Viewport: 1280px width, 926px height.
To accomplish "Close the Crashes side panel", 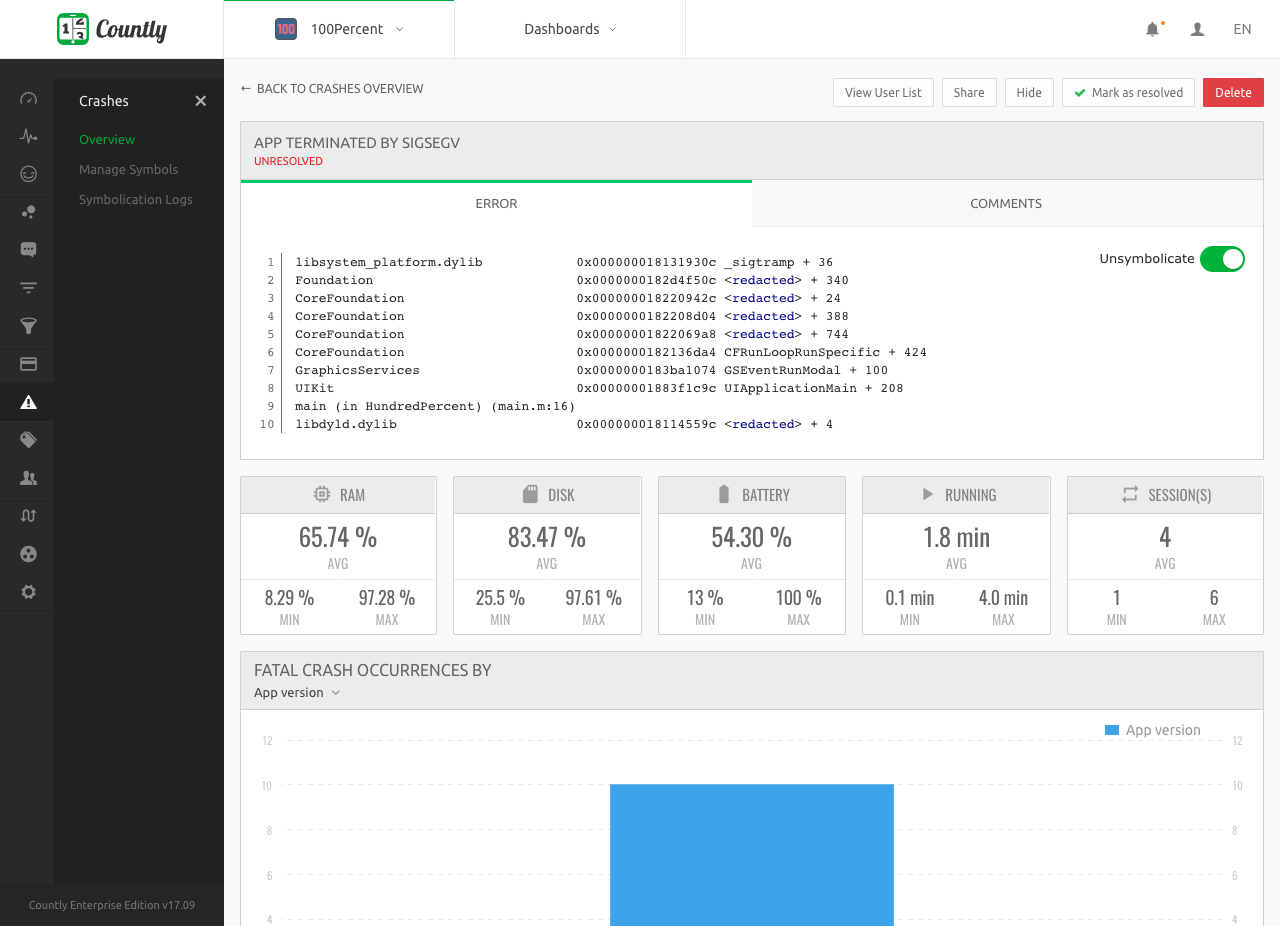I will [x=200, y=101].
